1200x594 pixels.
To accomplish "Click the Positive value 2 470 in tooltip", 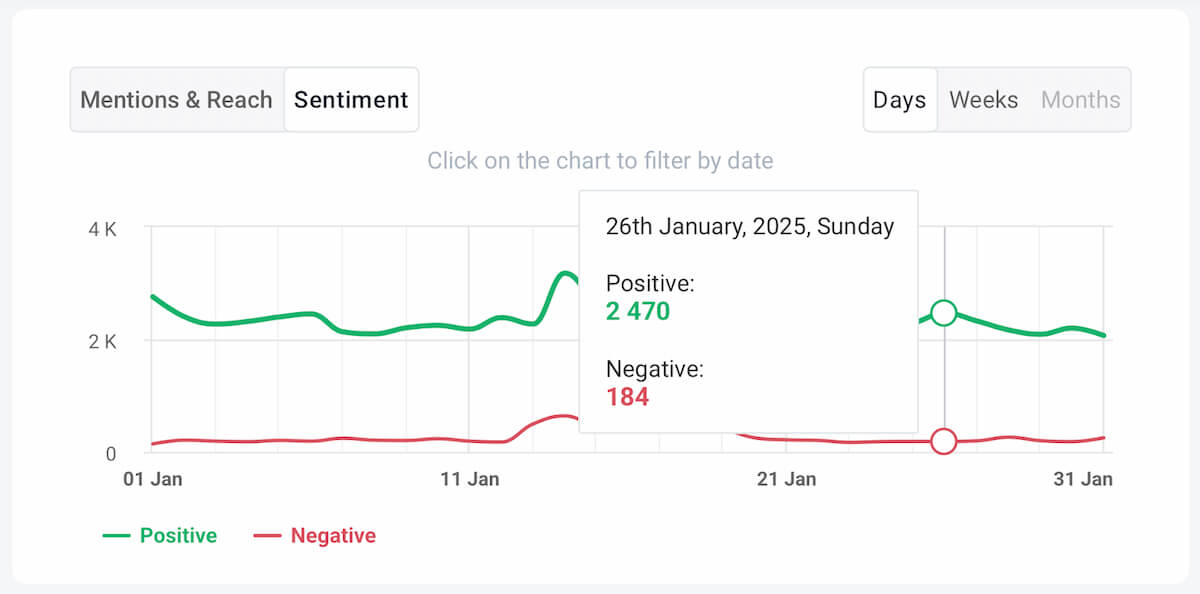I will (638, 311).
